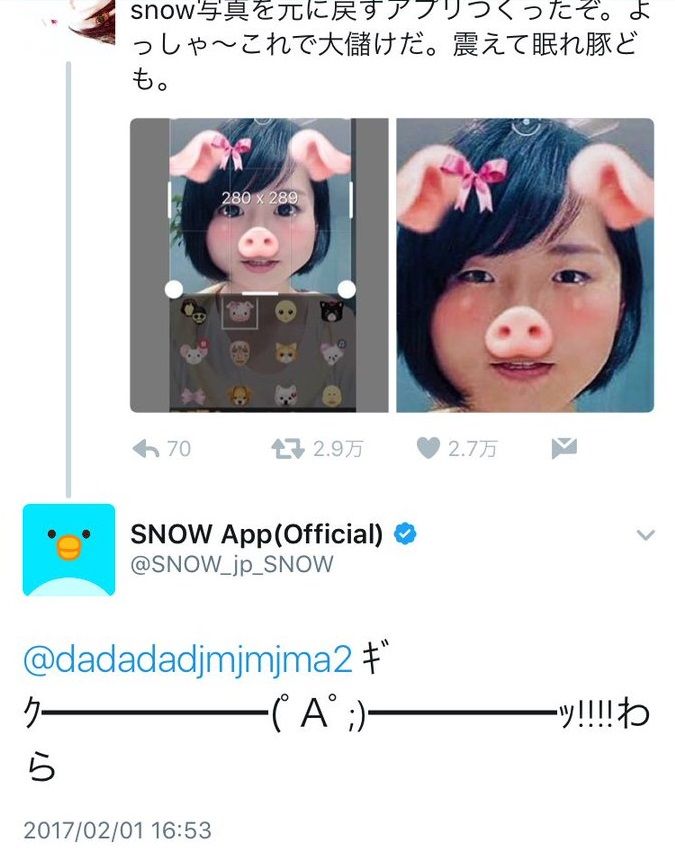Click the 2.9万 retweet count
This screenshot has width=675, height=868.
click(338, 449)
